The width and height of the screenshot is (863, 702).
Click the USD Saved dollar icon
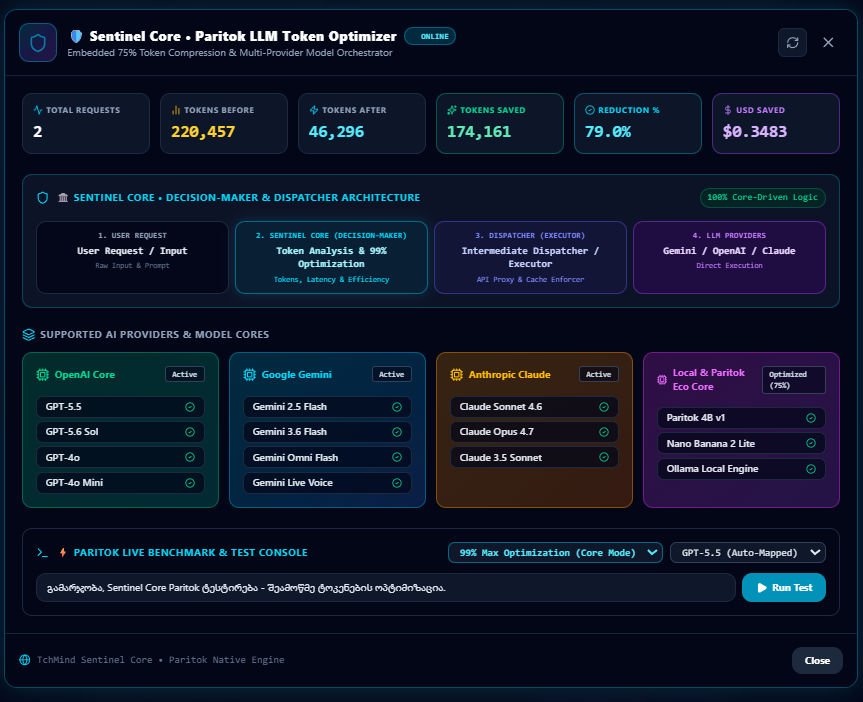tap(728, 110)
